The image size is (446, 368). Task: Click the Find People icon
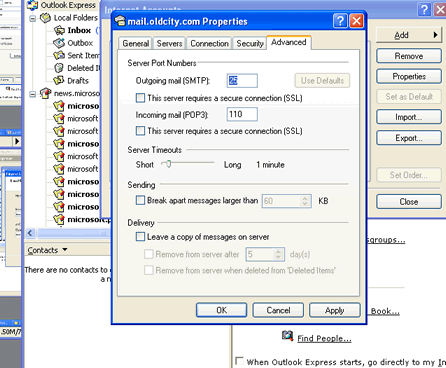pyautogui.click(x=287, y=336)
